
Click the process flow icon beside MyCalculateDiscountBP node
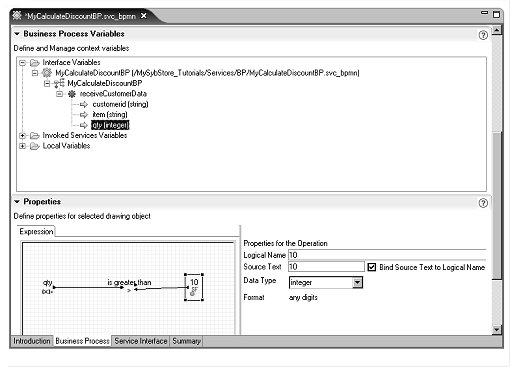point(59,83)
